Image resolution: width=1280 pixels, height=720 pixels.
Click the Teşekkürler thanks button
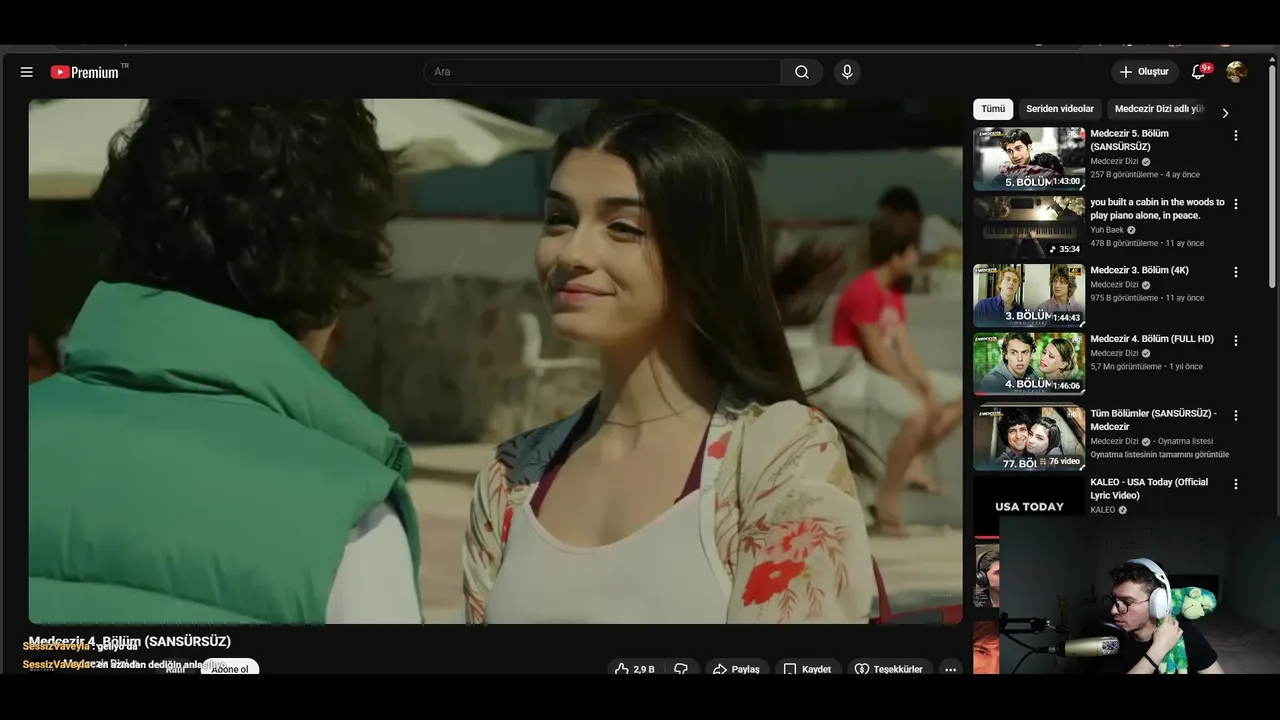[888, 669]
